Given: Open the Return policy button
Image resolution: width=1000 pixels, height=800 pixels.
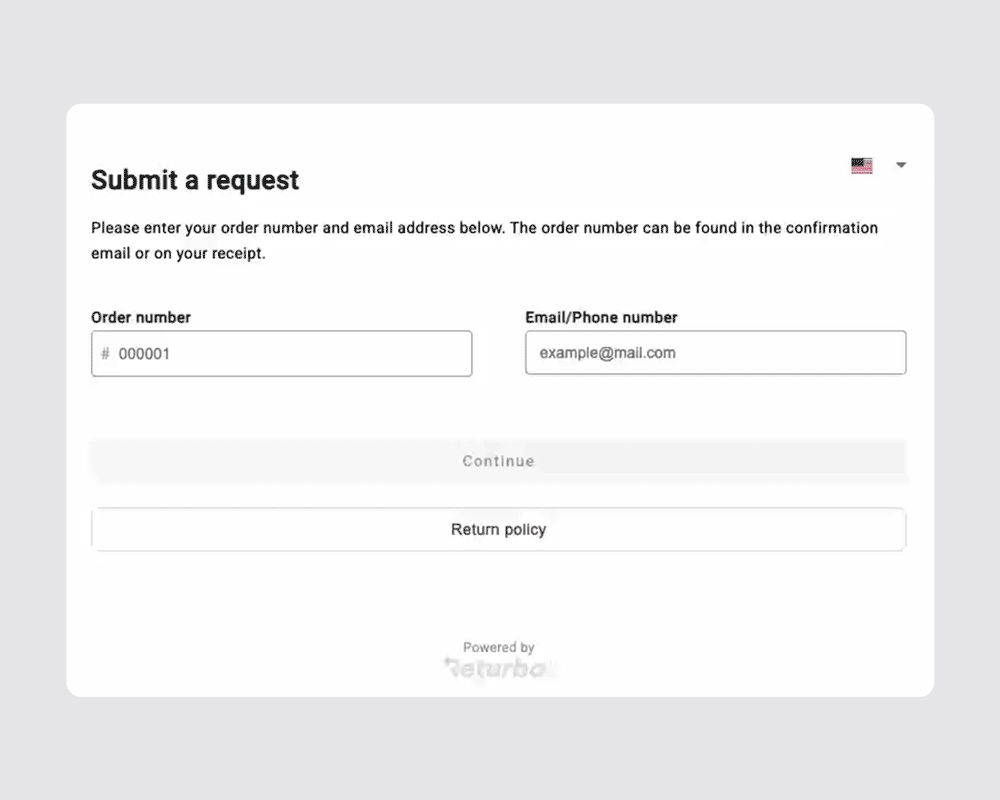Looking at the screenshot, I should (498, 529).
